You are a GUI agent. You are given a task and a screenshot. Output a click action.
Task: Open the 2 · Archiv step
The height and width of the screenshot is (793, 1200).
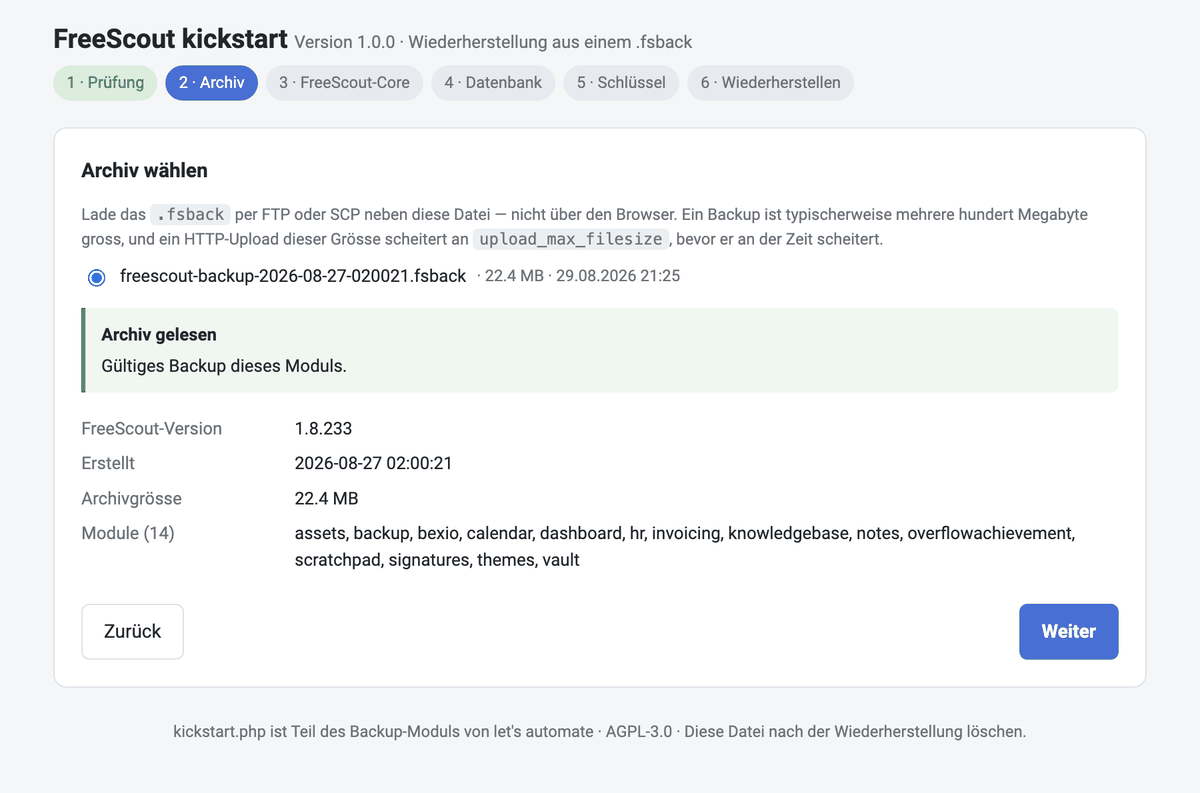(212, 83)
